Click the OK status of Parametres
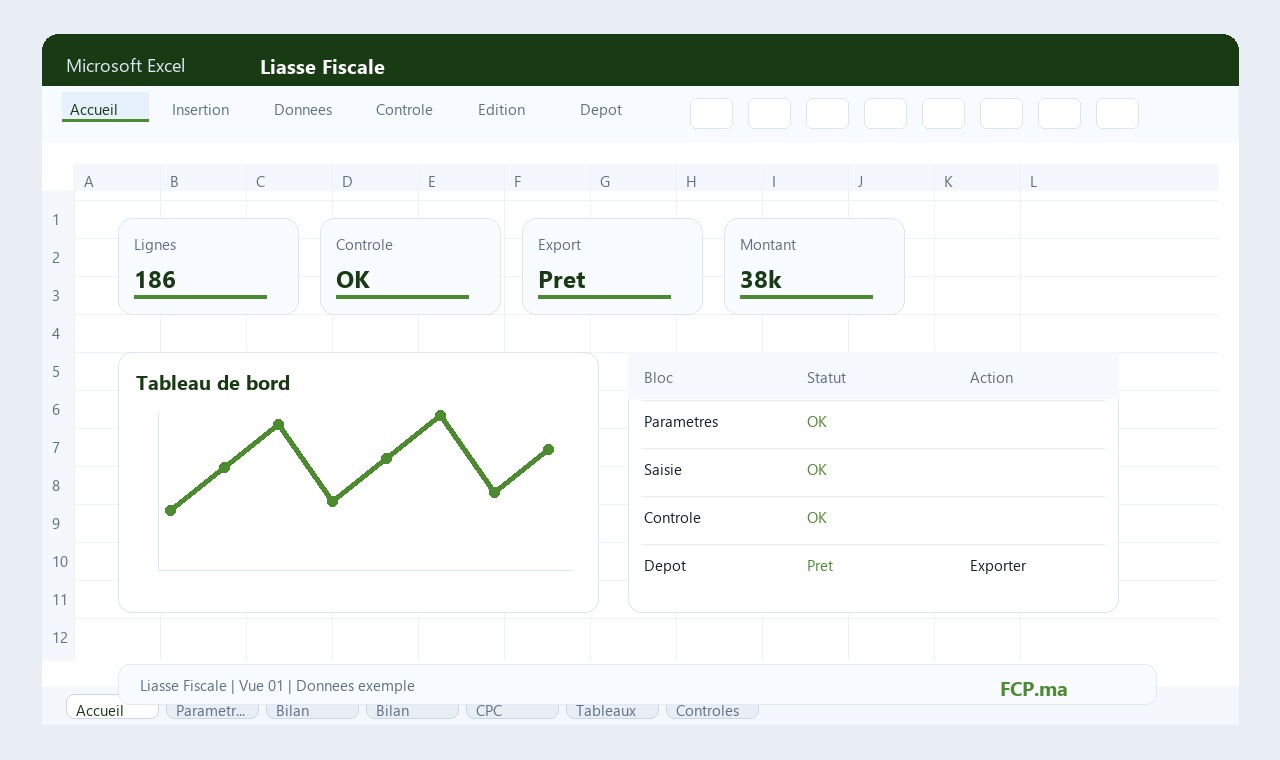This screenshot has height=760, width=1280. pyautogui.click(x=817, y=422)
